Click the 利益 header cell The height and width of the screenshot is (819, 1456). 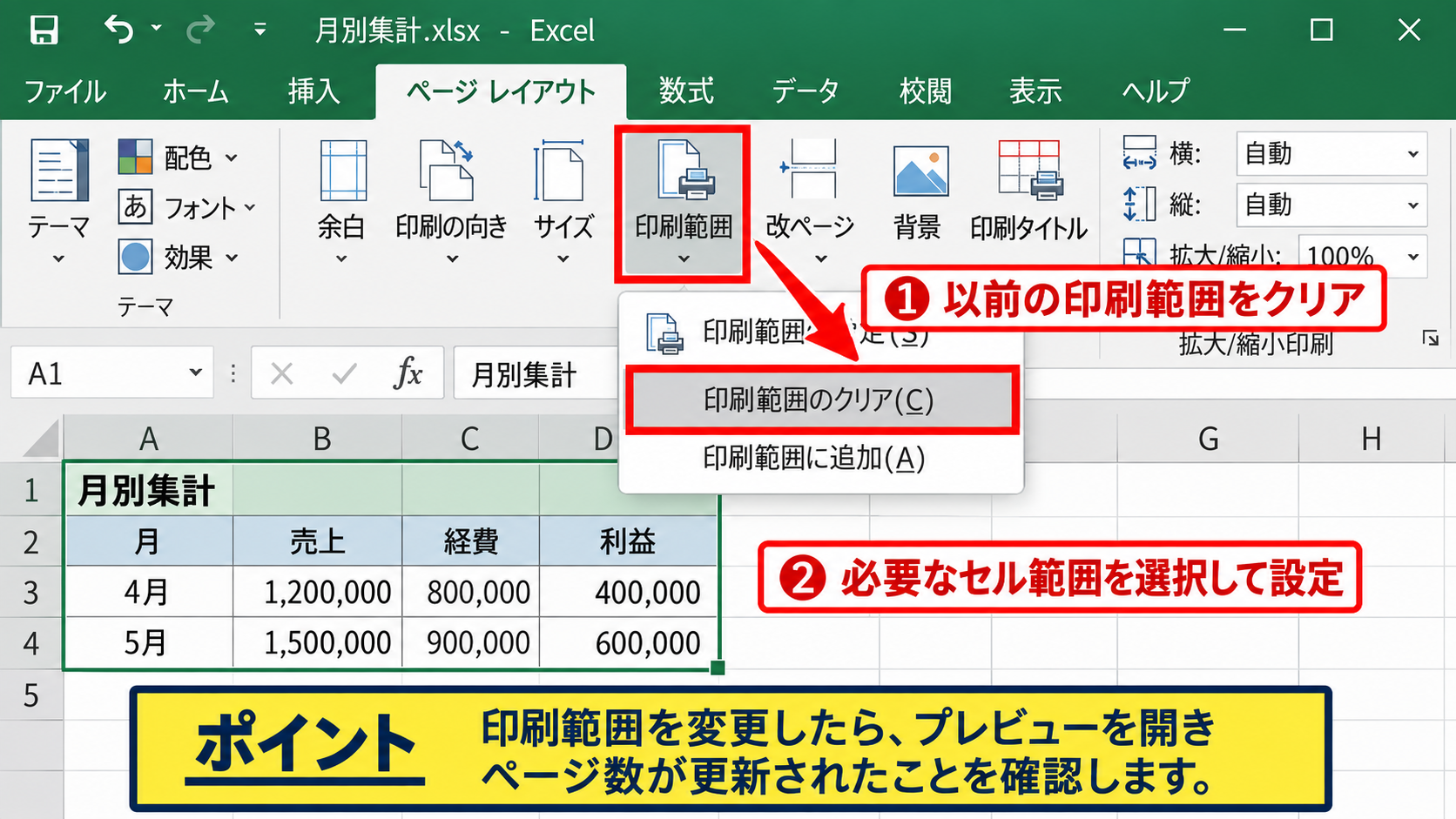click(628, 541)
